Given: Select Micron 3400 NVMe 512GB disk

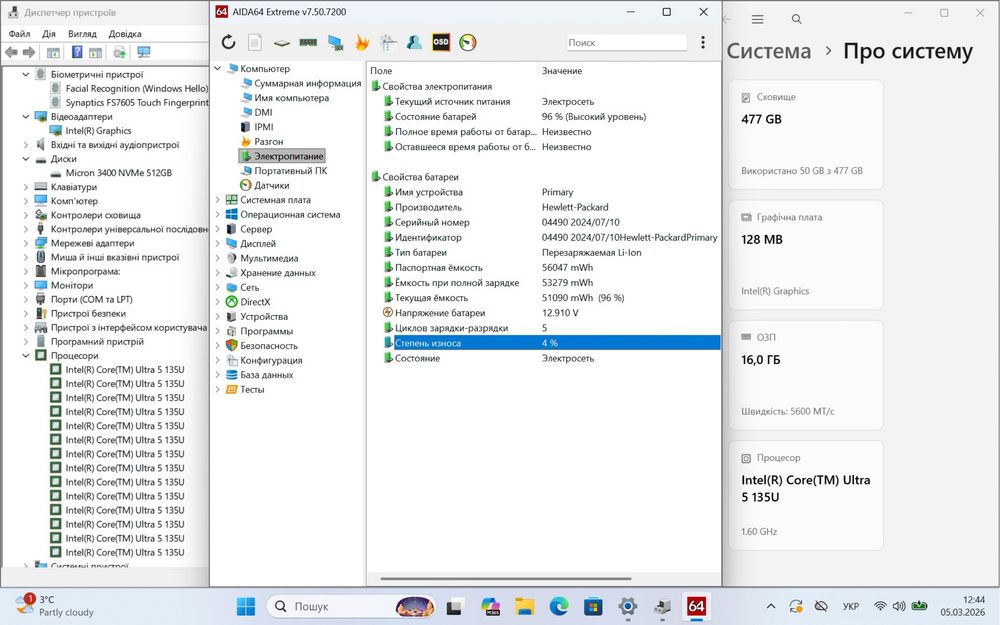Looking at the screenshot, I should (119, 173).
